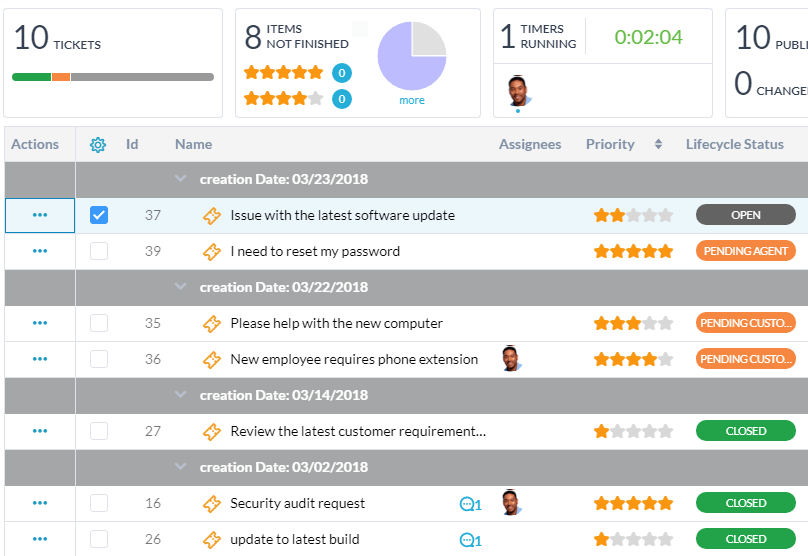Click three-dot actions for ticket 39

click(x=40, y=251)
